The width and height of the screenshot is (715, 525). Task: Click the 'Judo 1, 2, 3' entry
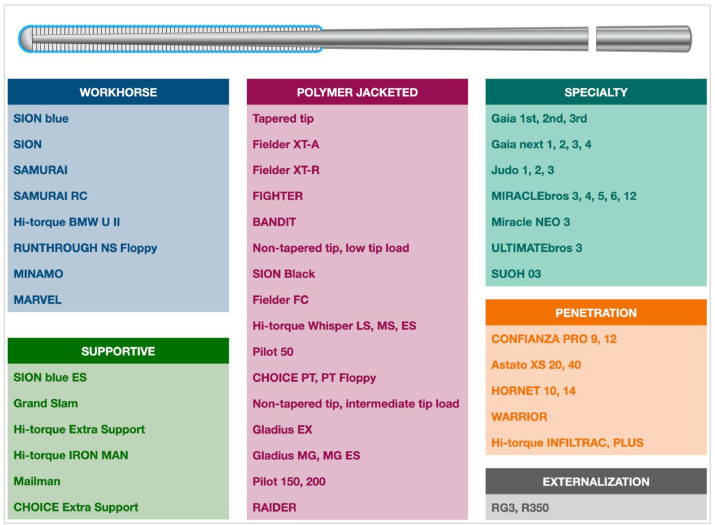click(x=523, y=170)
